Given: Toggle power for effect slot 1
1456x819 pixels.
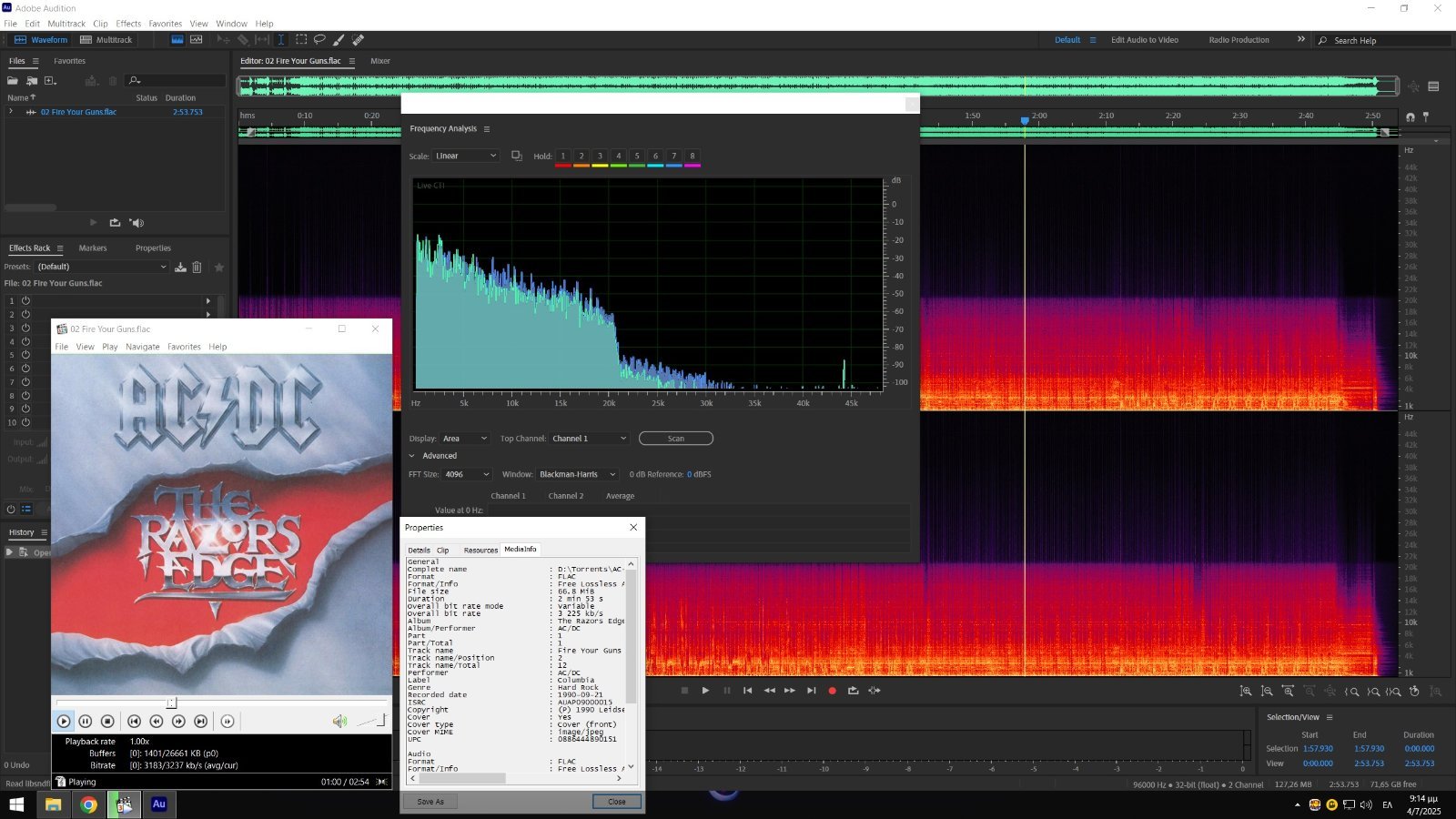Looking at the screenshot, I should pyautogui.click(x=25, y=300).
